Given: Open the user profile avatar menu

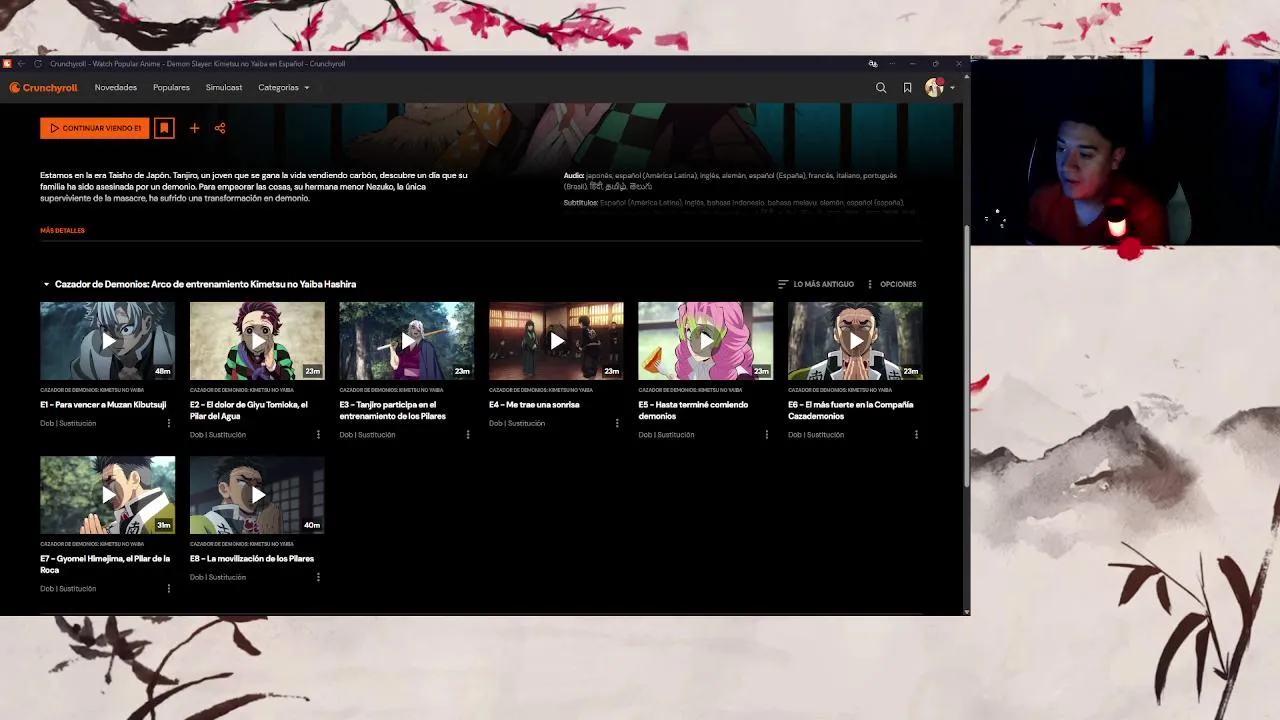Looking at the screenshot, I should pos(939,88).
